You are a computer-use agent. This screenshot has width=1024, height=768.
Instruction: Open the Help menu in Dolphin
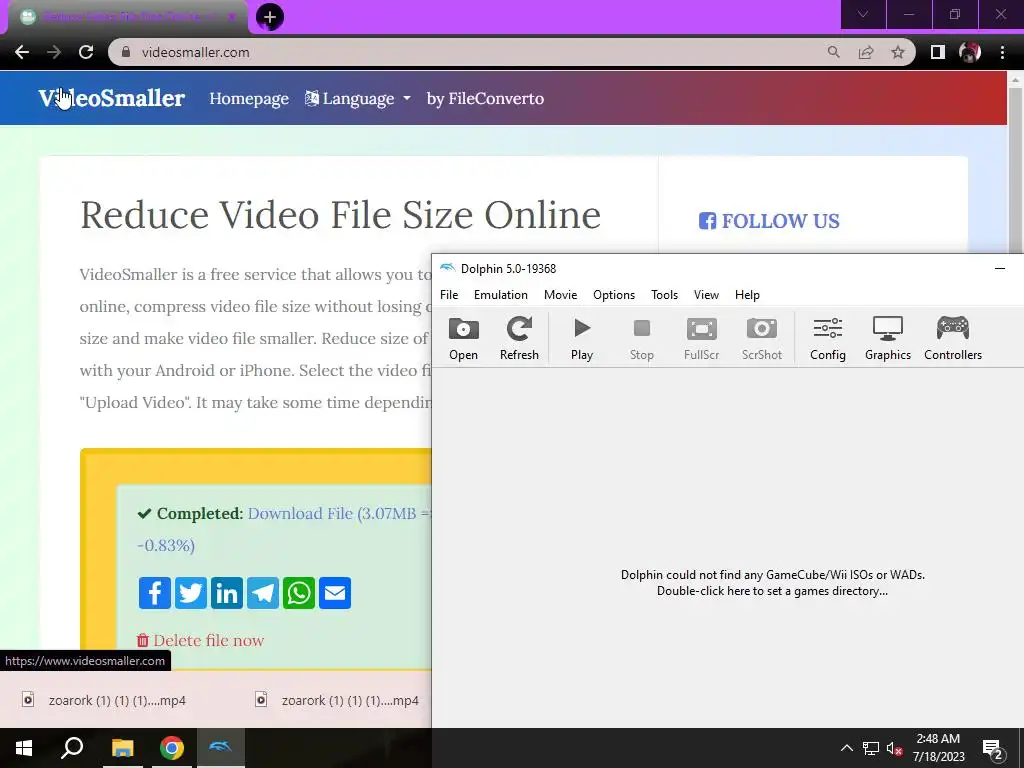[x=747, y=295]
